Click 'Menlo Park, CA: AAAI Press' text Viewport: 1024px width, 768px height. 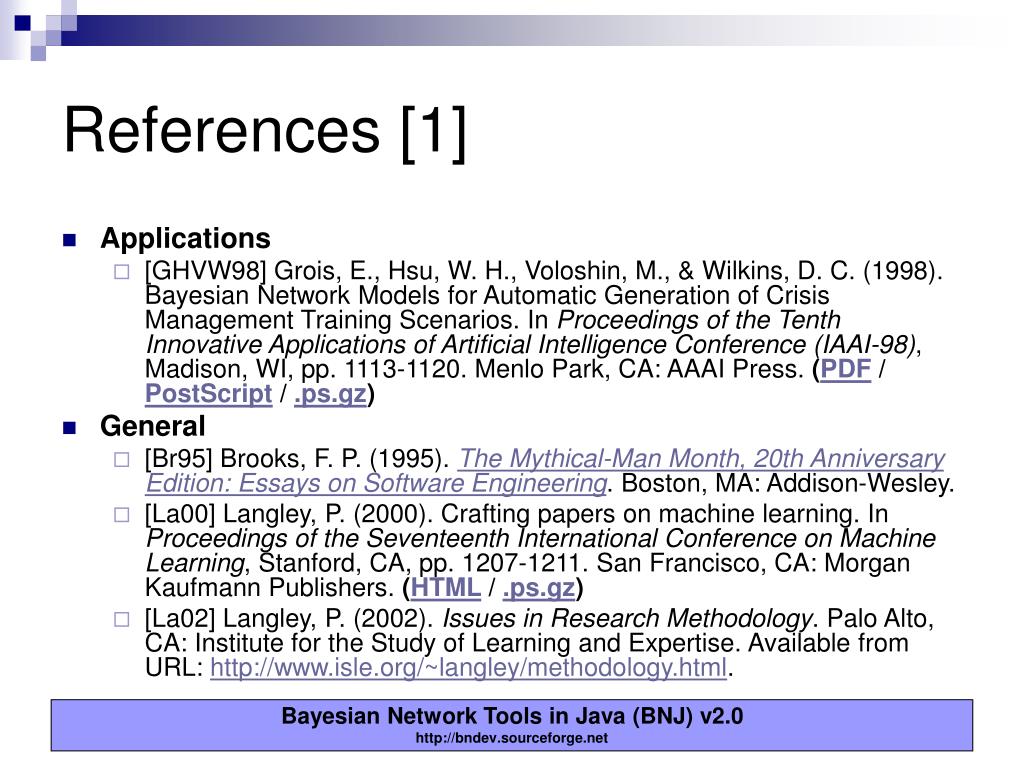point(637,370)
